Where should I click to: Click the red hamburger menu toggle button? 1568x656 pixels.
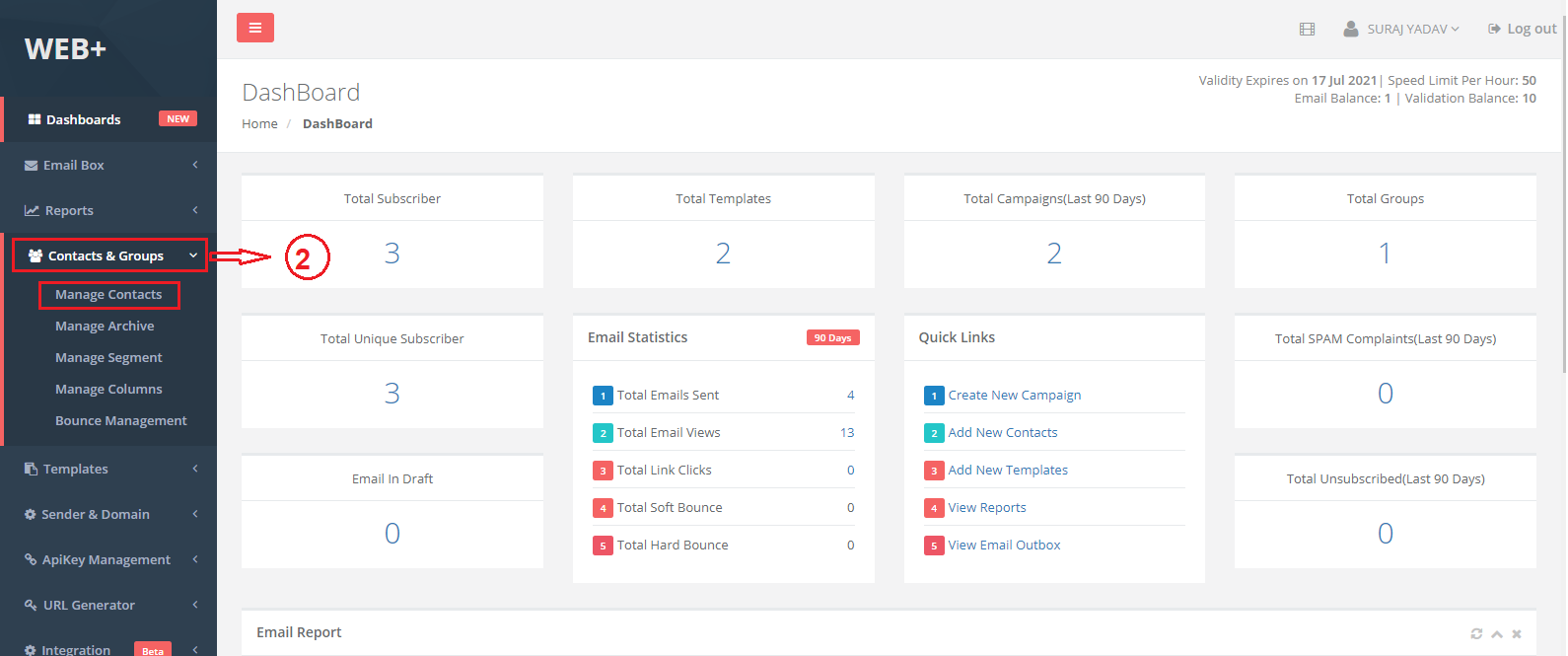pos(254,28)
